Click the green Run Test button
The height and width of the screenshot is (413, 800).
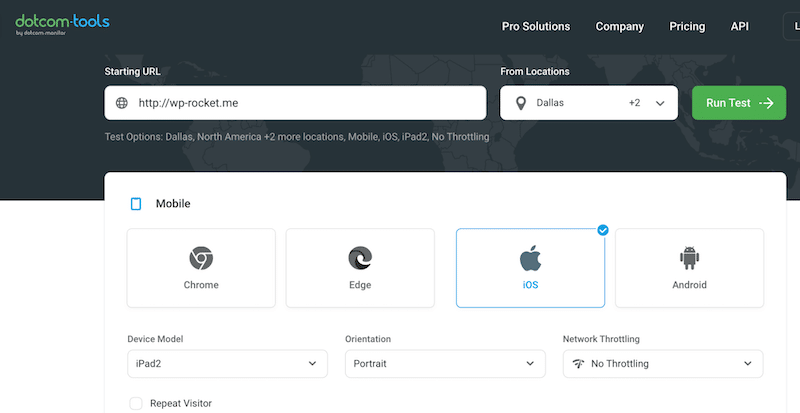coord(738,103)
